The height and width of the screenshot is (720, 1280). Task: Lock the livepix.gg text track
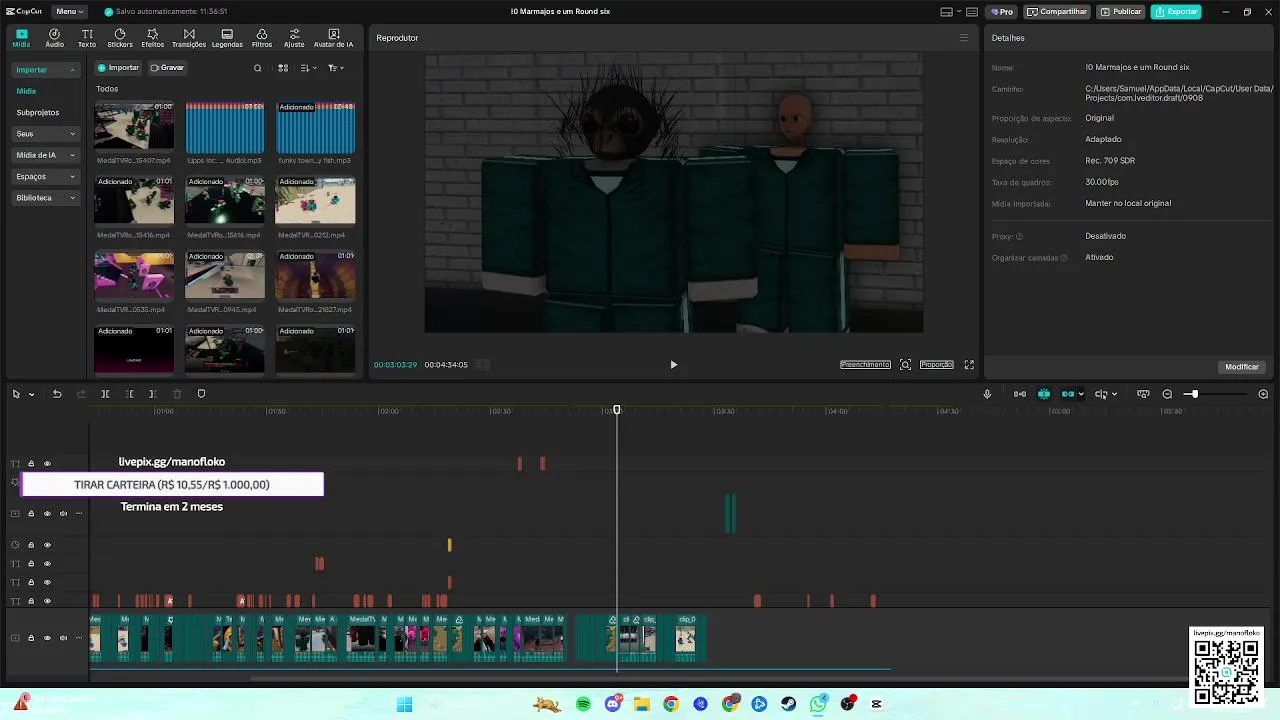point(31,464)
